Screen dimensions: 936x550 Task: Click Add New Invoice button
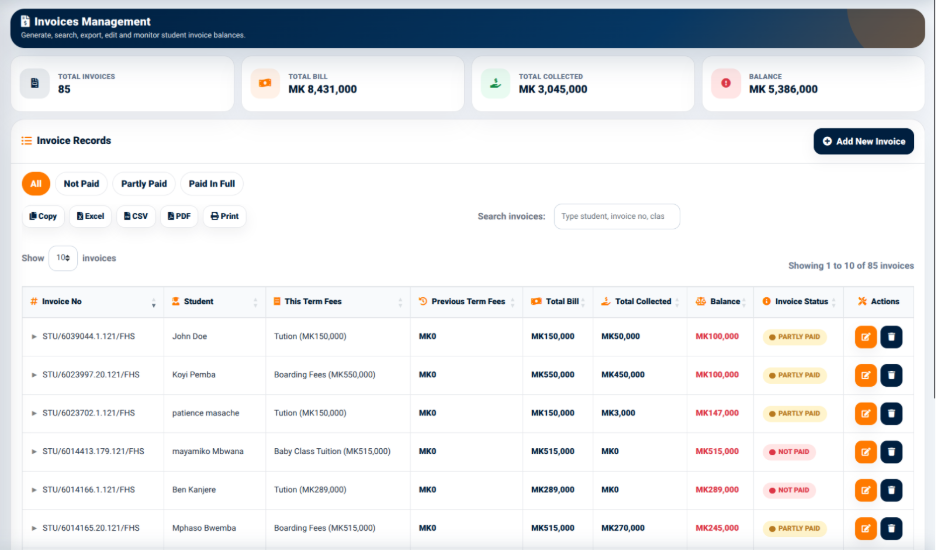tap(864, 142)
